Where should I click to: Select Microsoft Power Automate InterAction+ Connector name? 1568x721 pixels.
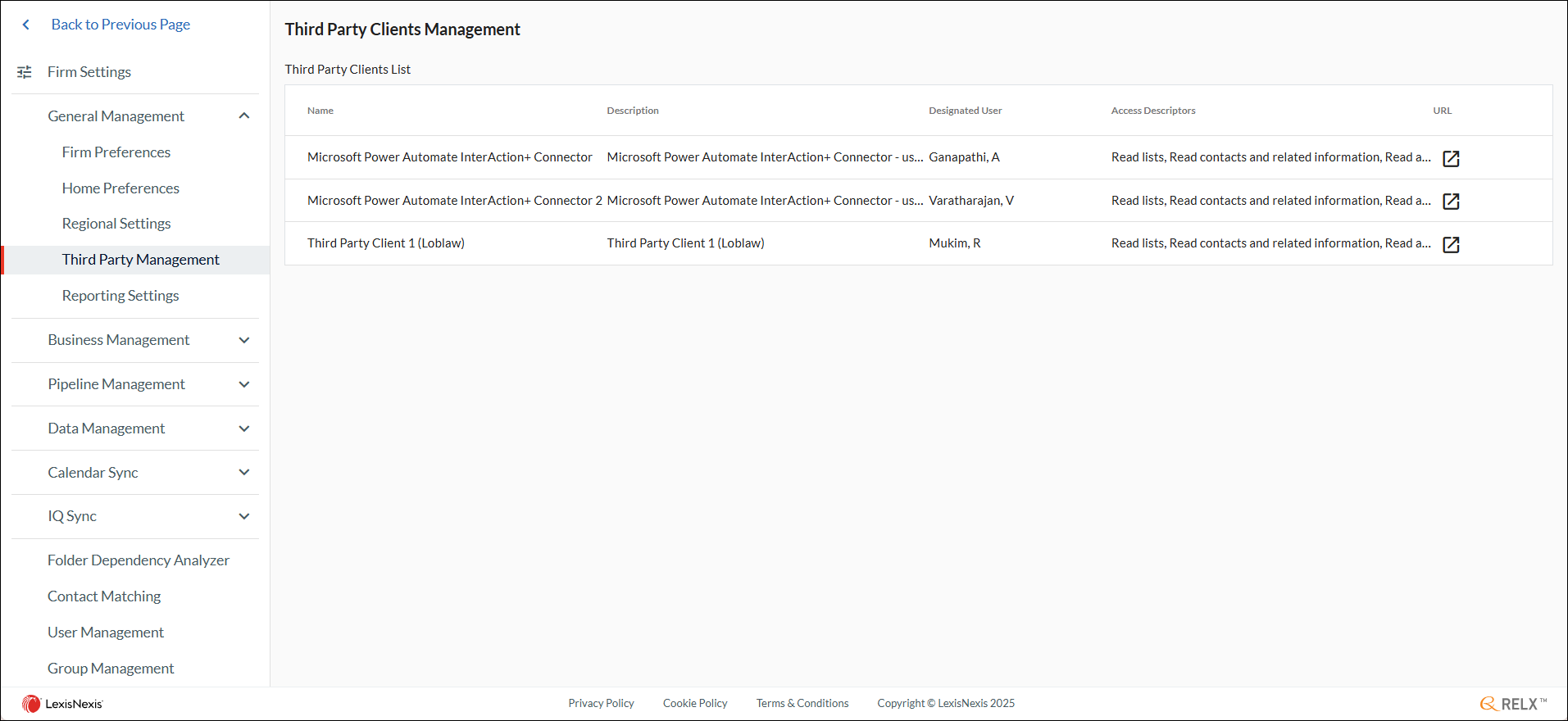[450, 157]
